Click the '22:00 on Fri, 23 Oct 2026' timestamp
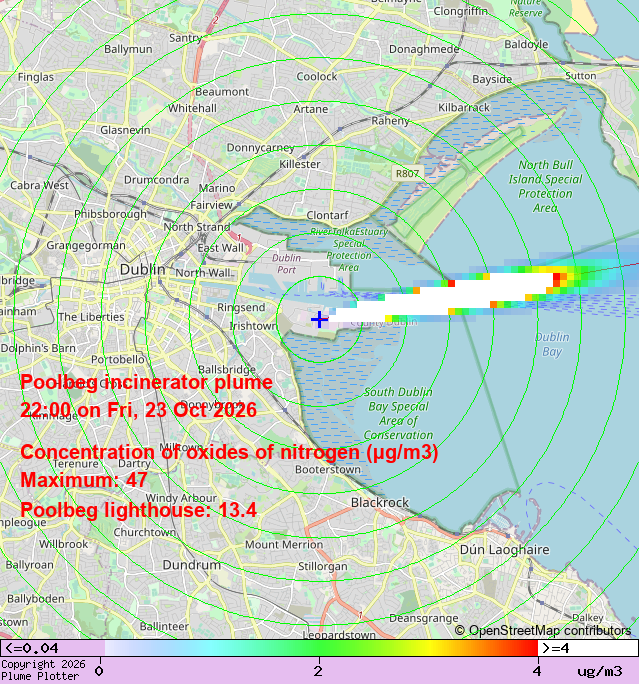Viewport: 639px width, 684px height. [138, 410]
